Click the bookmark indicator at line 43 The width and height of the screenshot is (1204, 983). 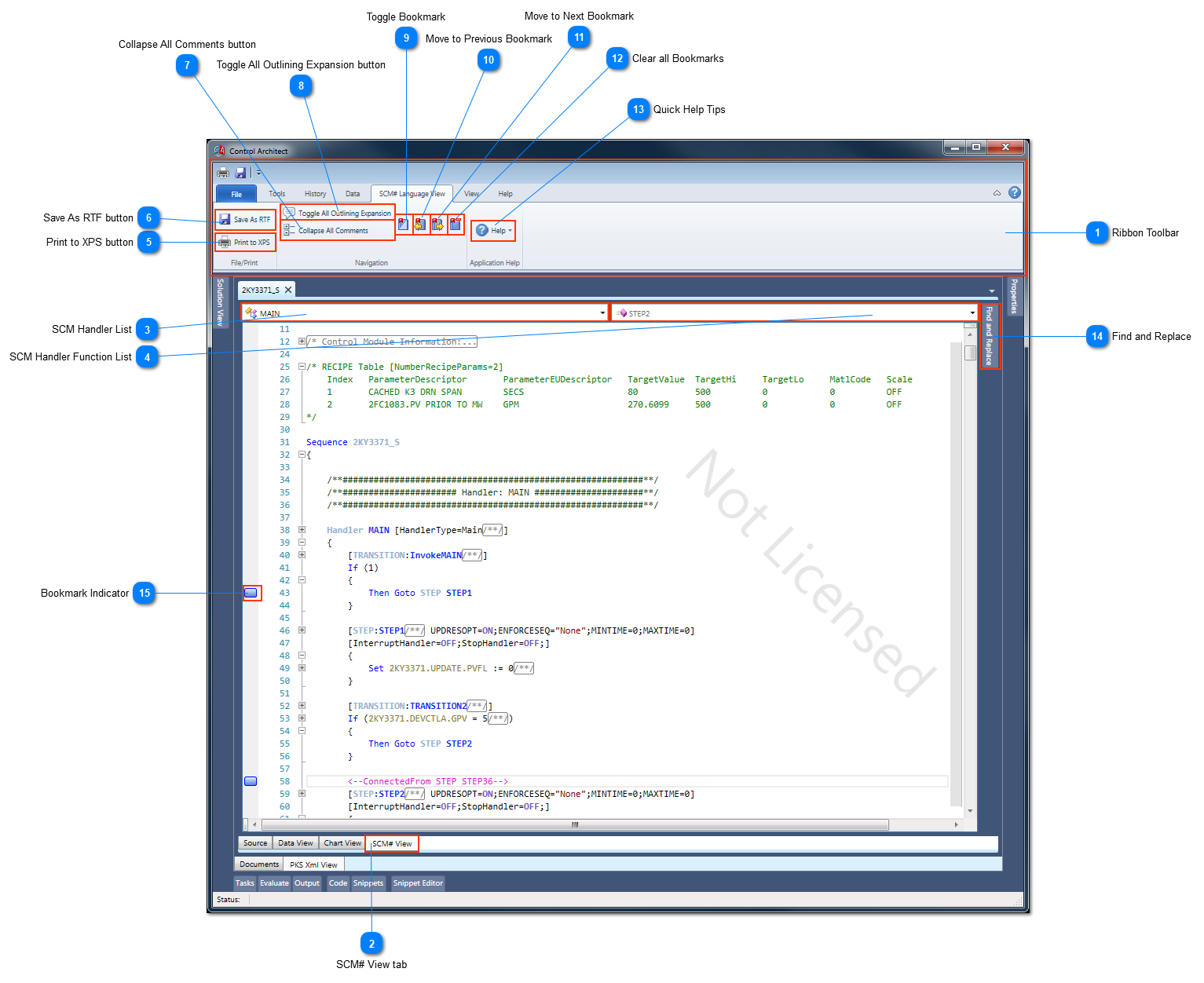(x=251, y=593)
